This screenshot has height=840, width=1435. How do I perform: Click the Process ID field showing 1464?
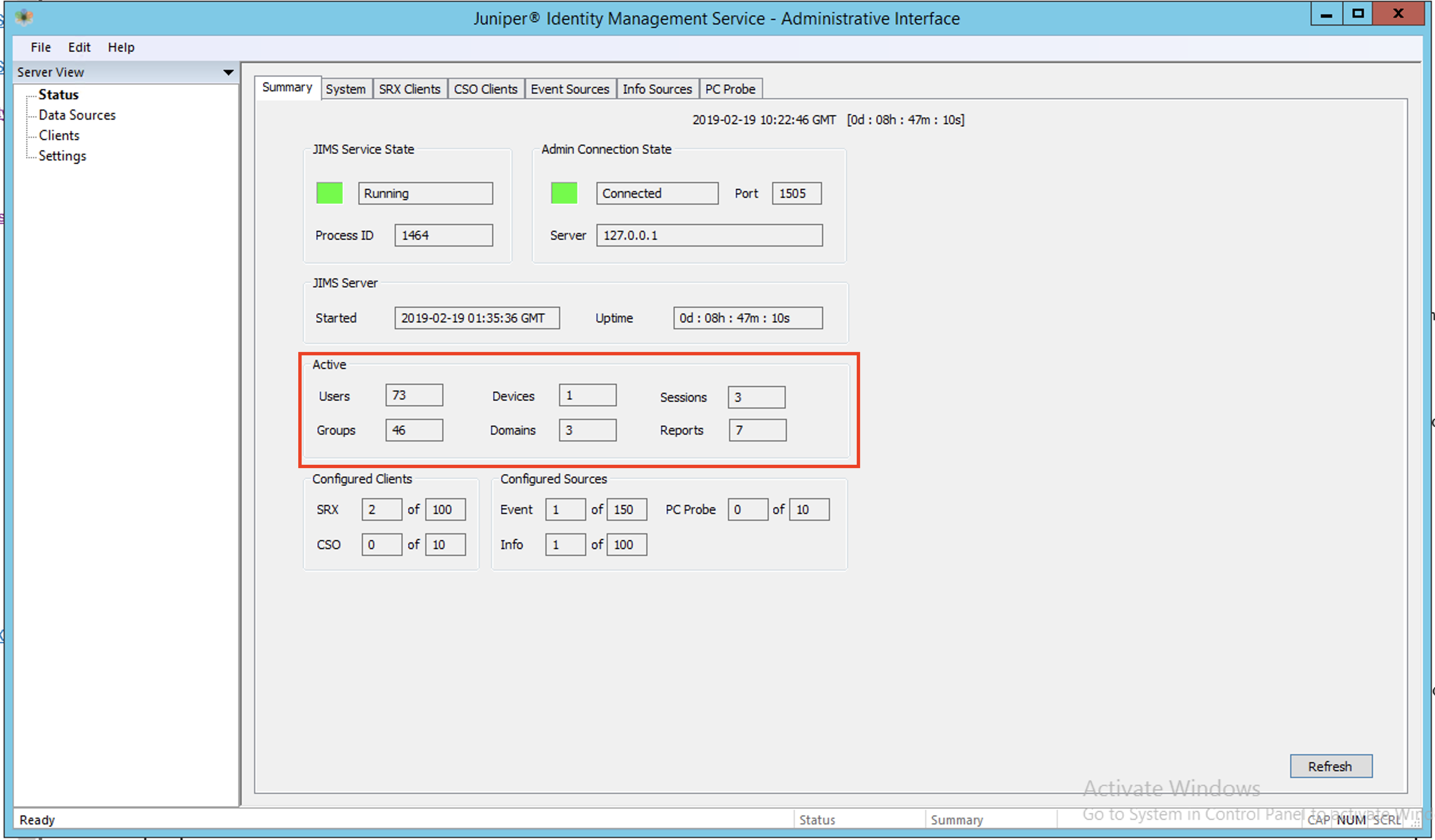pos(443,235)
